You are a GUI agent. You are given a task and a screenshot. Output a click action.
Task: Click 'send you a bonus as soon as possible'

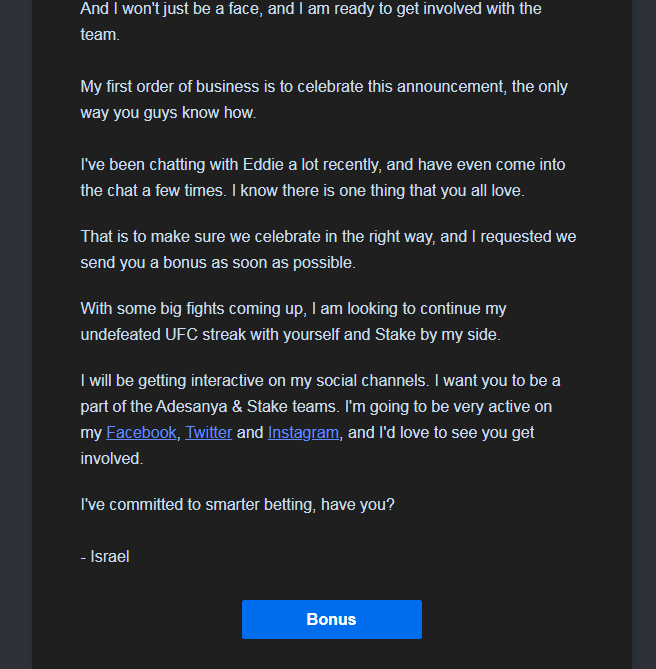pos(218,263)
